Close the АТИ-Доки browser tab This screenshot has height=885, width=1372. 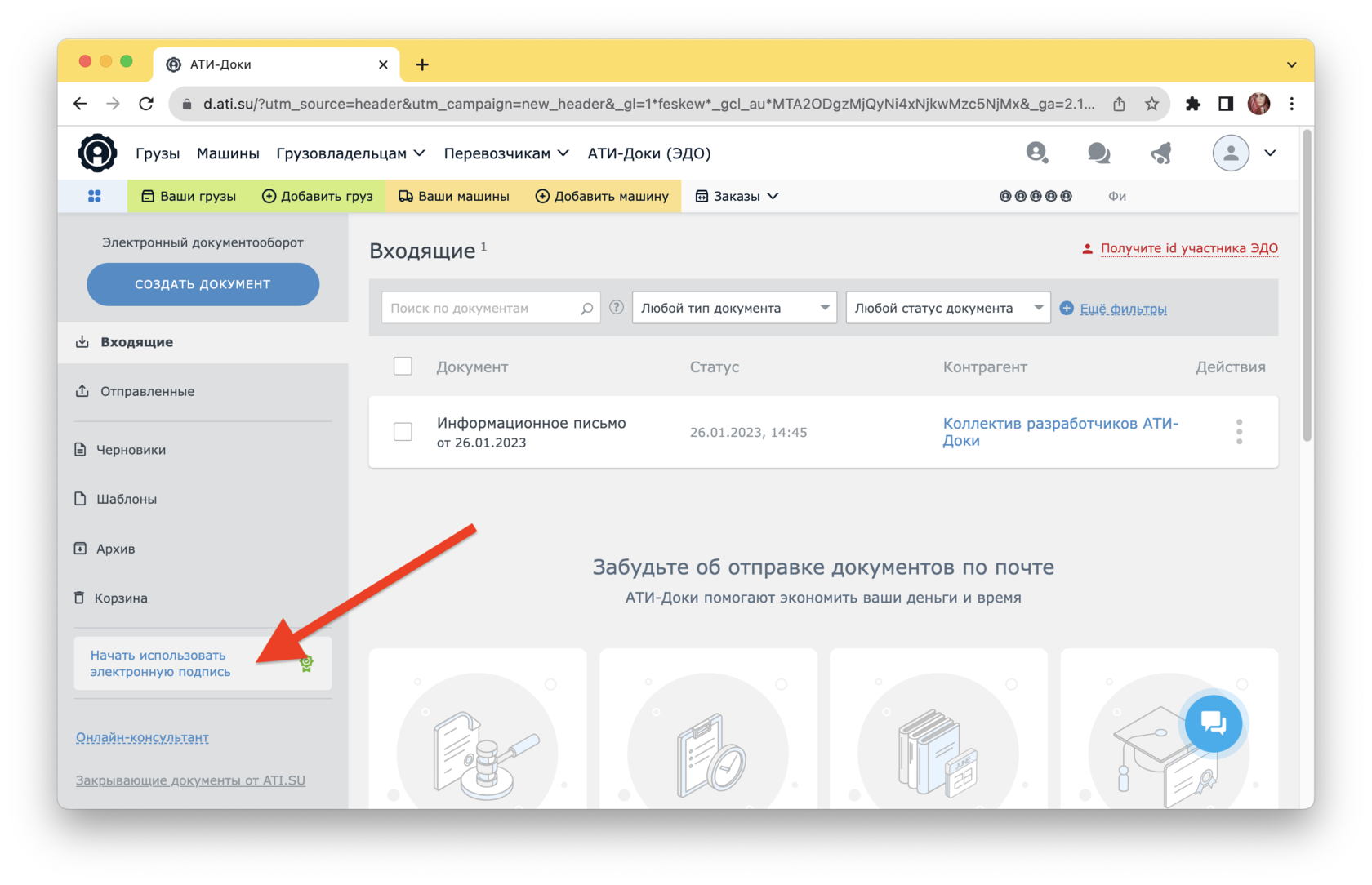coord(383,64)
